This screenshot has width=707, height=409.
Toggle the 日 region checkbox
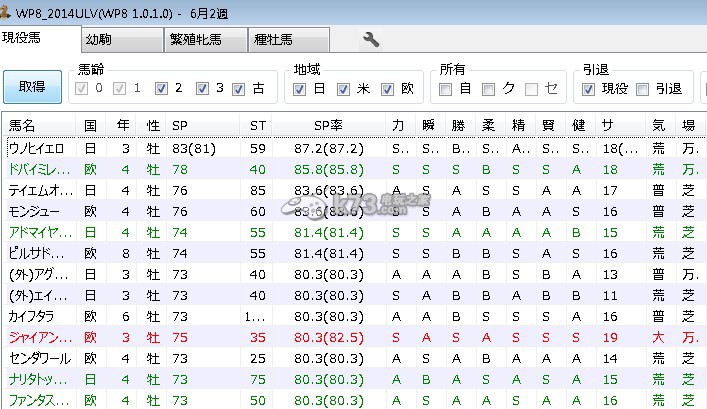pyautogui.click(x=300, y=89)
